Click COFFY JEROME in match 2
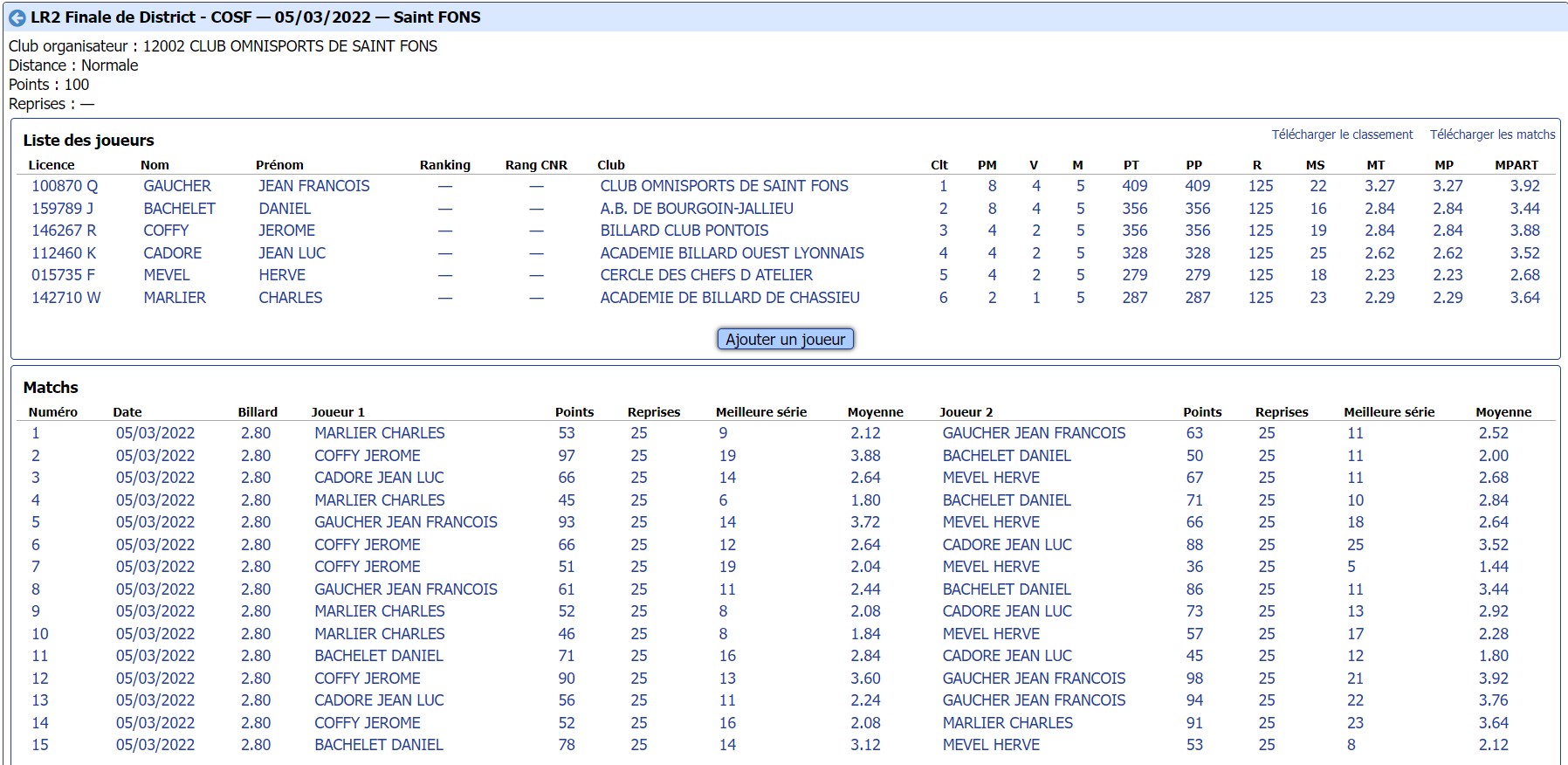This screenshot has height=765, width=1568. point(368,456)
